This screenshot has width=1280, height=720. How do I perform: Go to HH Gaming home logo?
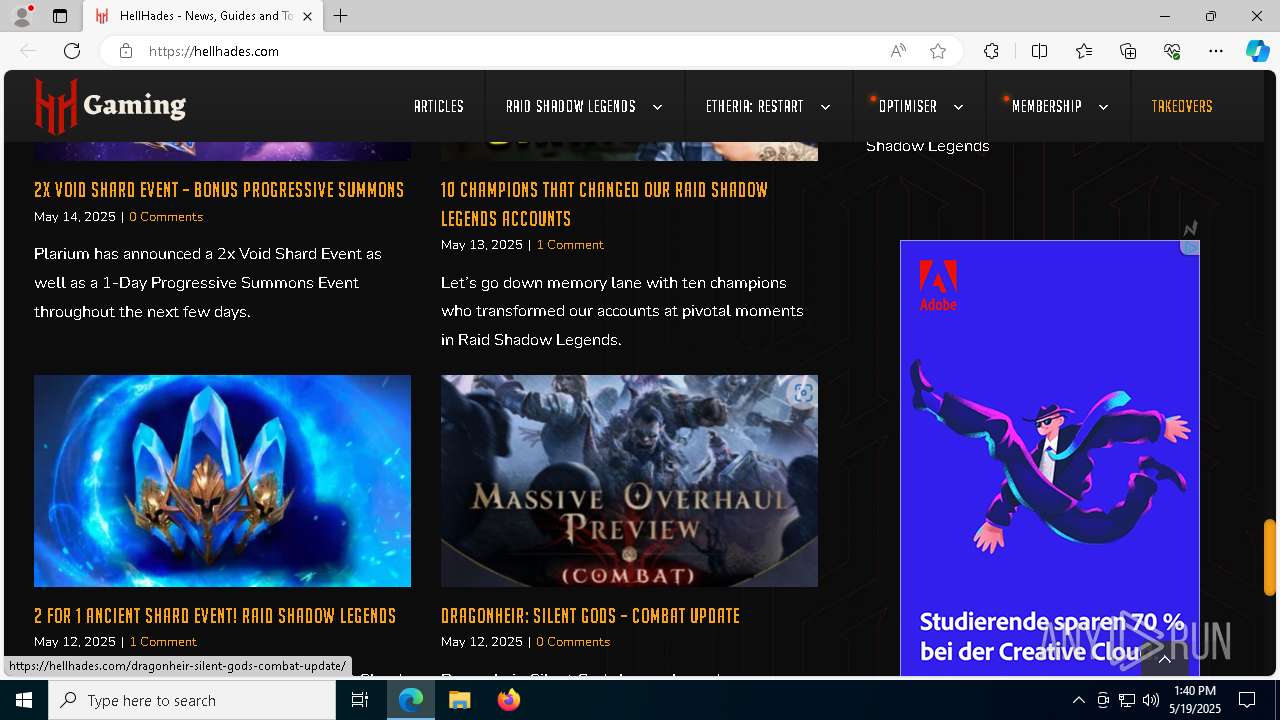[110, 106]
